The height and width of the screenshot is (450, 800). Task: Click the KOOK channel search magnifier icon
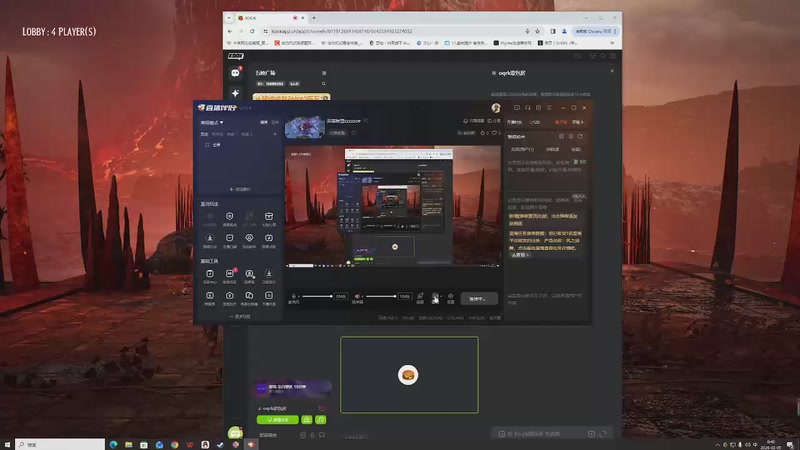pyautogui.click(x=323, y=84)
